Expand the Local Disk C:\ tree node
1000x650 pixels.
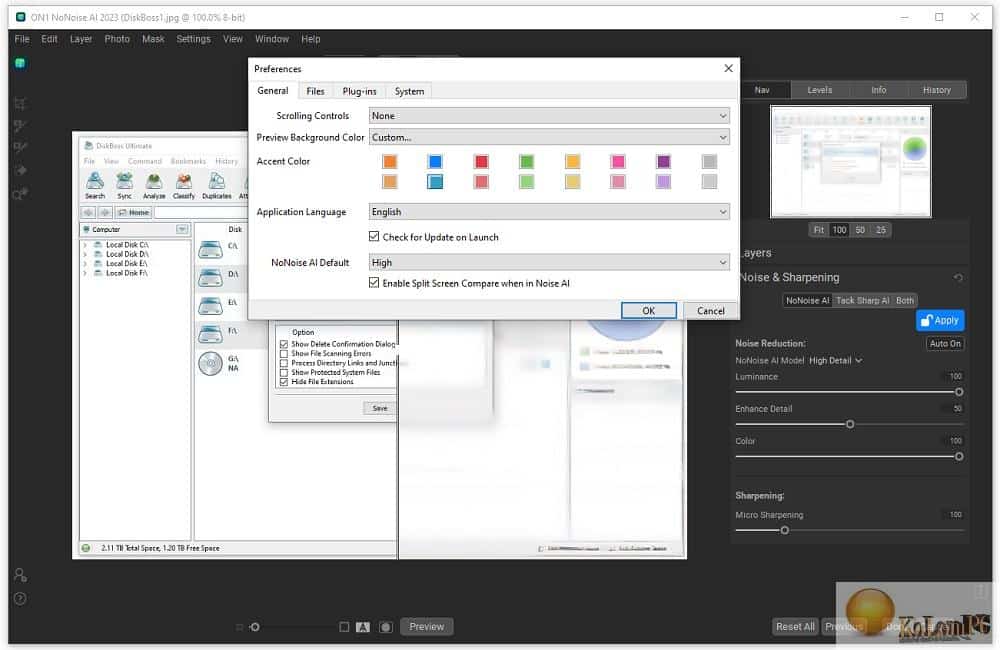85,245
